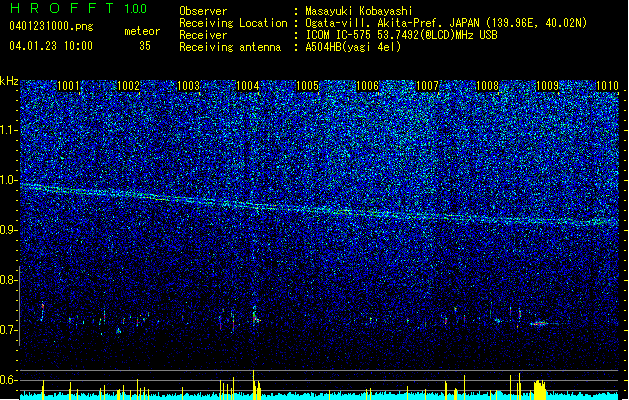Screen dimensions: 629x400
Task: Click the 'meteor' label
Action: 142,31
